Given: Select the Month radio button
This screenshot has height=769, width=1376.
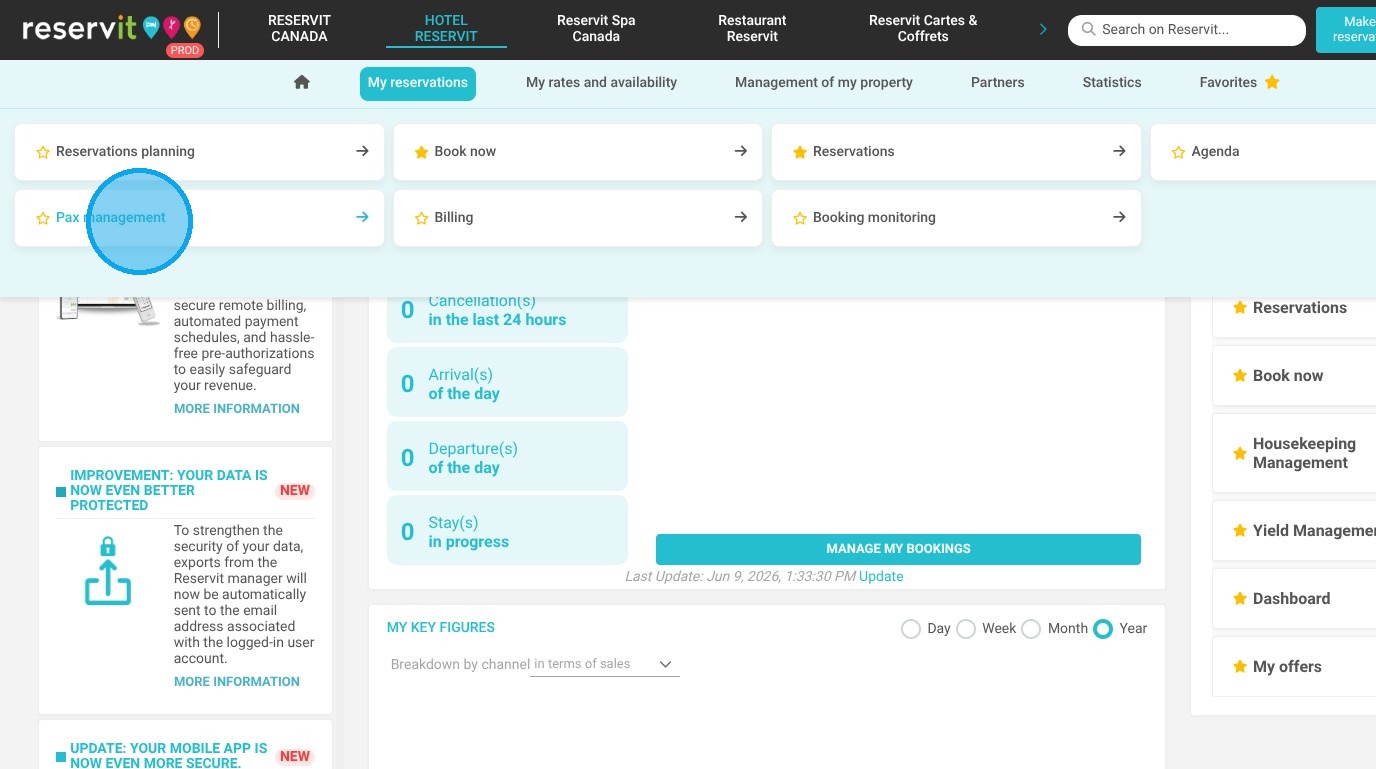Looking at the screenshot, I should click(x=1031, y=629).
